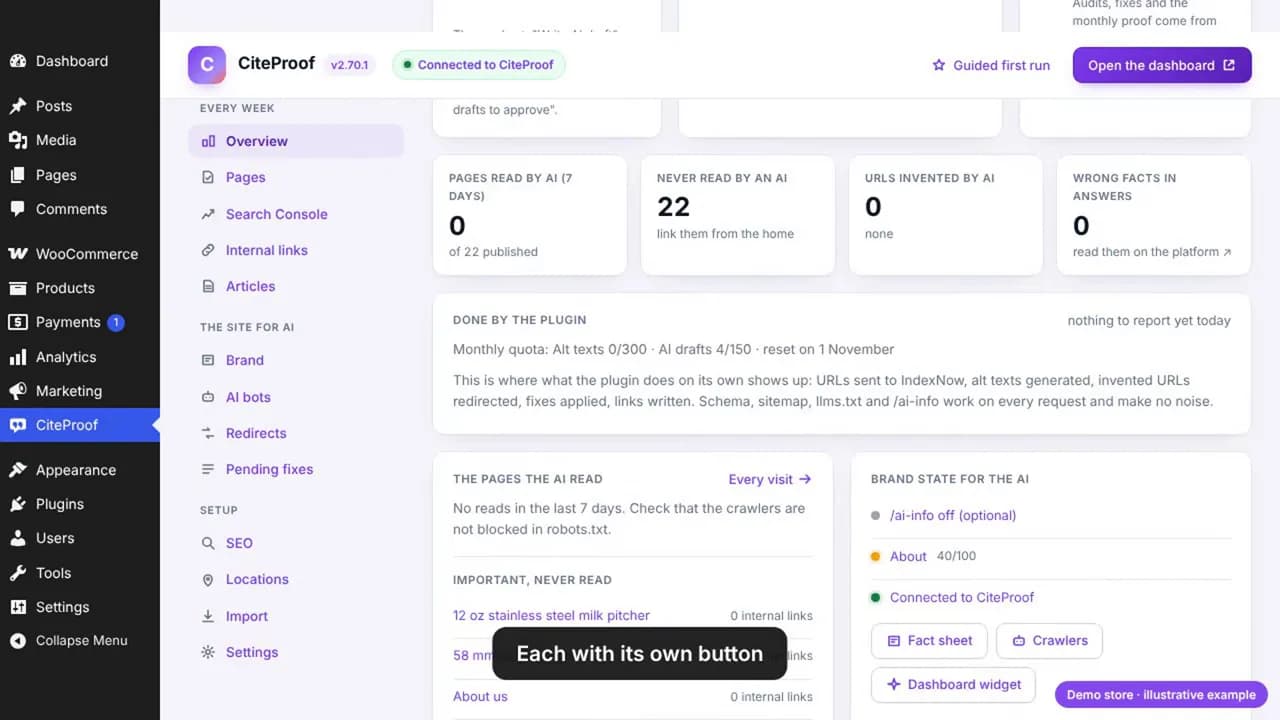Click the Guided first run star icon
The image size is (1280, 720).
(x=939, y=65)
